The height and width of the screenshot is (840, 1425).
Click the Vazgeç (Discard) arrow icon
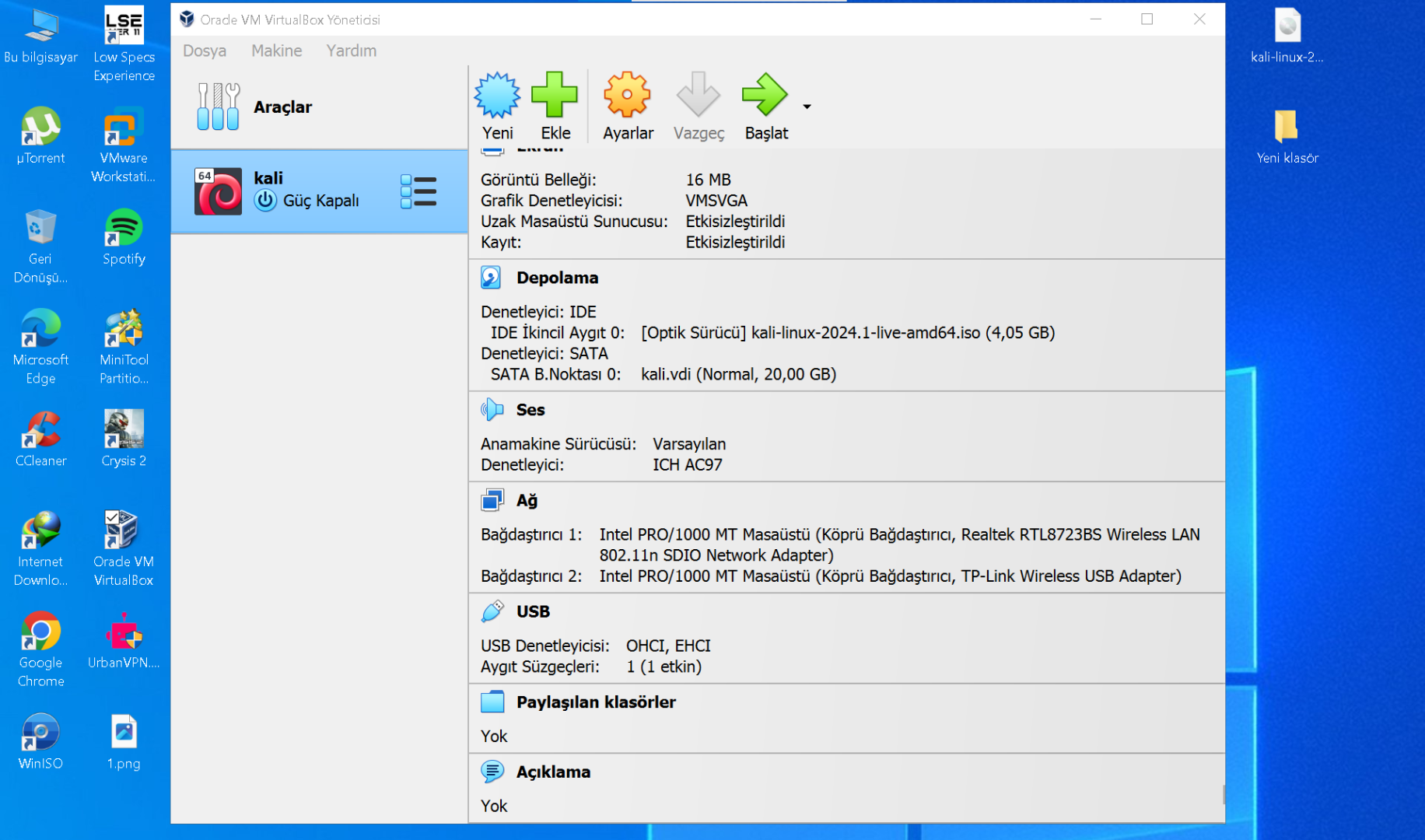click(x=698, y=95)
